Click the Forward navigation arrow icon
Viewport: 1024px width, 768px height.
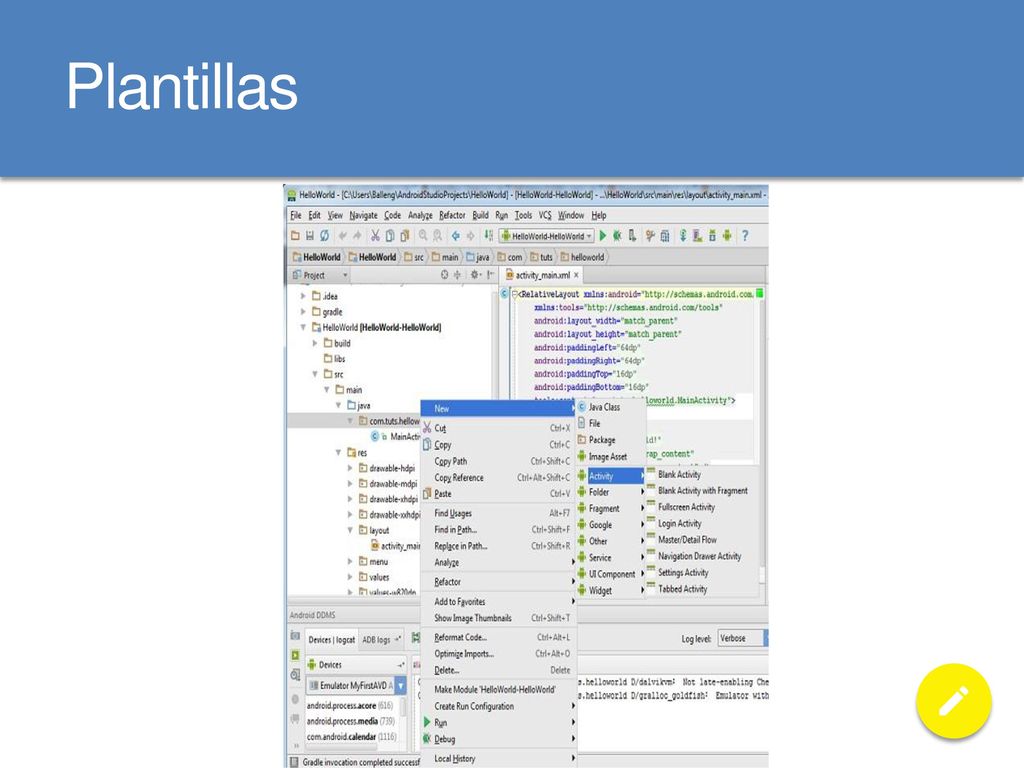pos(470,236)
